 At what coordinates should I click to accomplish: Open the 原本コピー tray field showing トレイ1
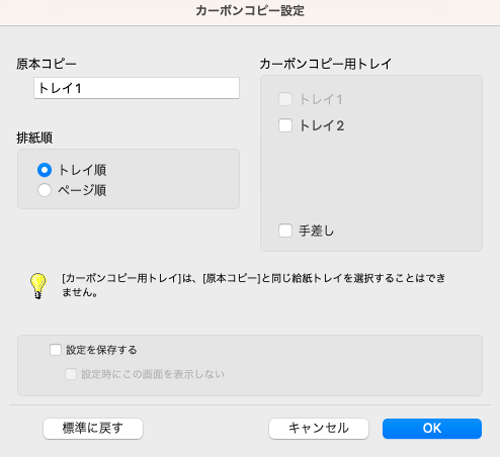(x=136, y=88)
